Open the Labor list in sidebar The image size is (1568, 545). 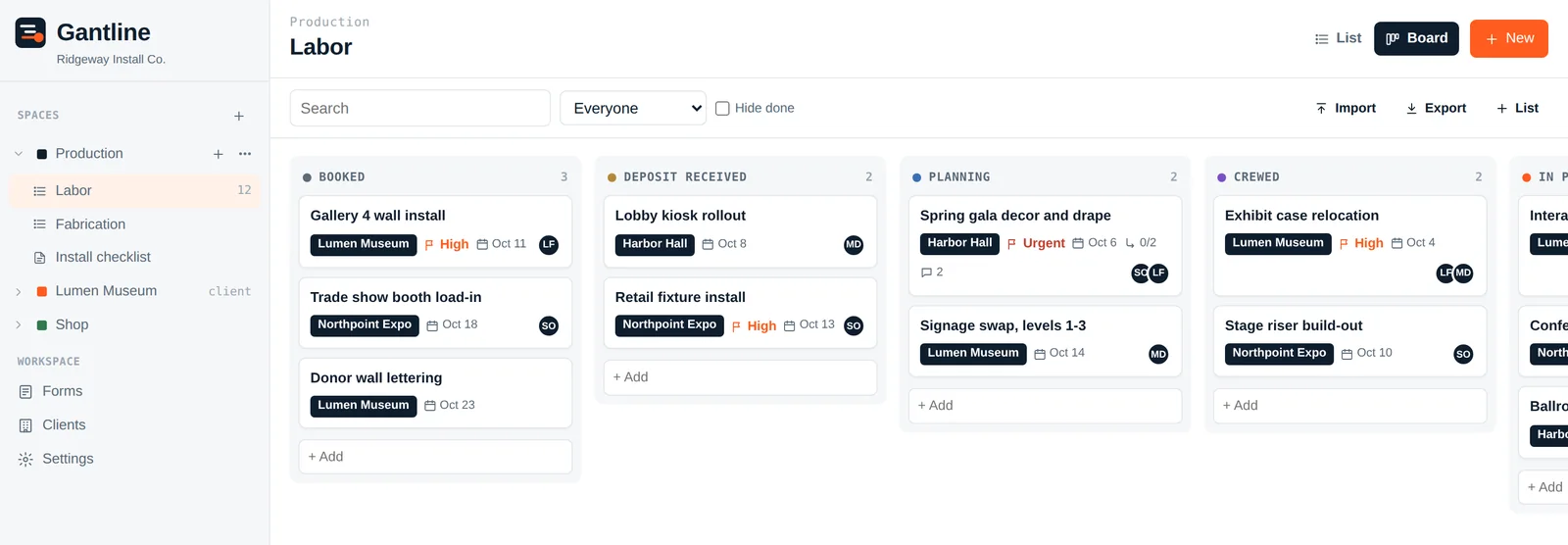pos(135,190)
